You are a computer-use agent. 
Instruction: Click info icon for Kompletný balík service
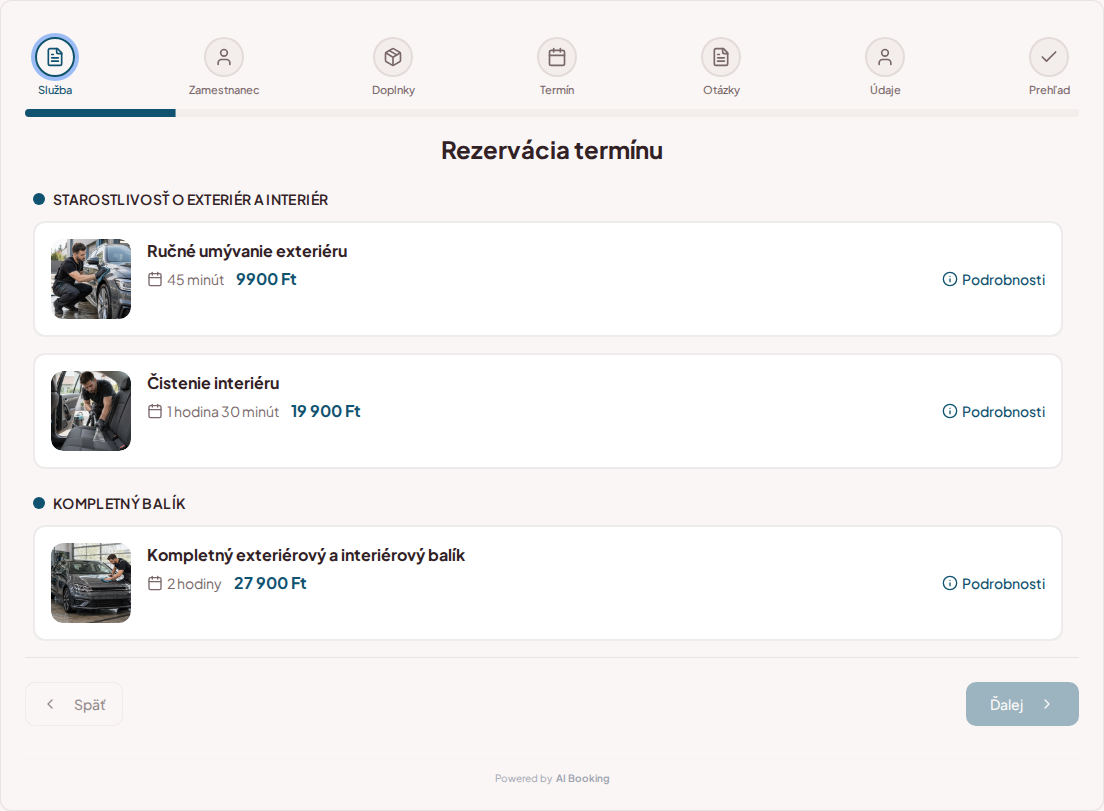[950, 583]
